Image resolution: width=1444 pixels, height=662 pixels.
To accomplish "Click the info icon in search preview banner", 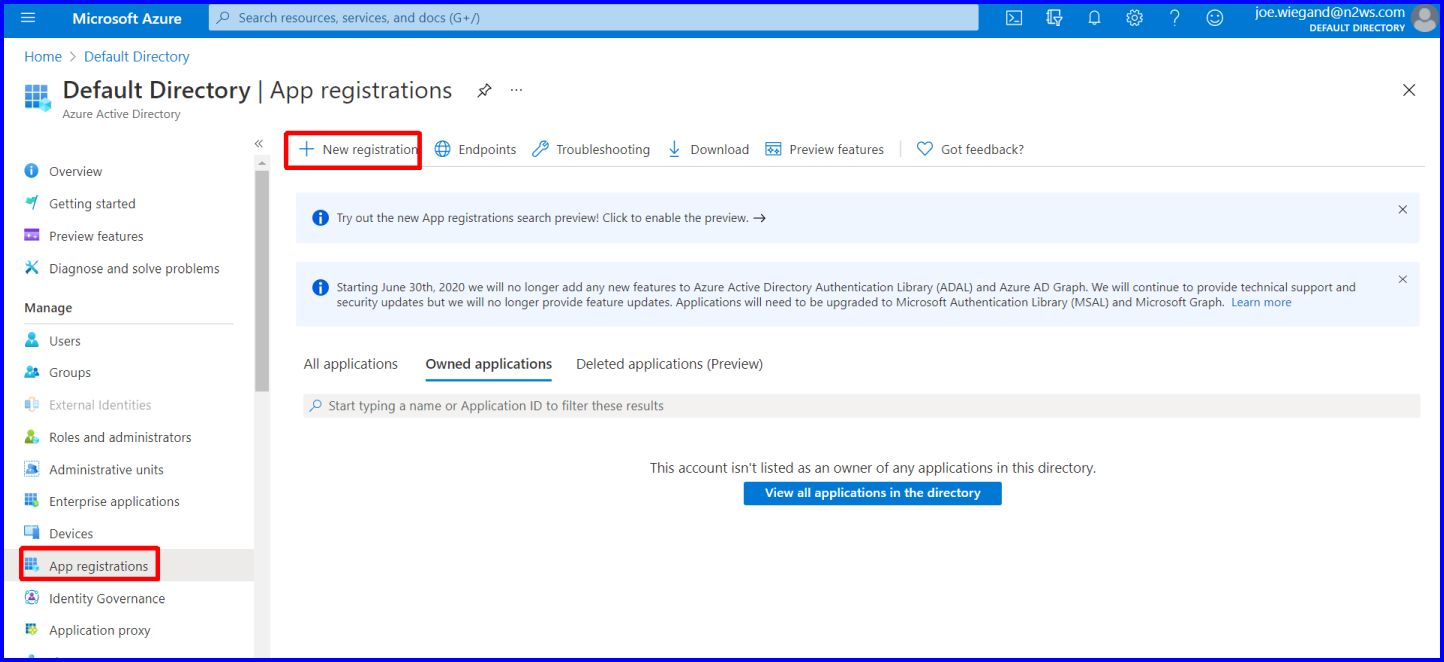I will point(320,218).
